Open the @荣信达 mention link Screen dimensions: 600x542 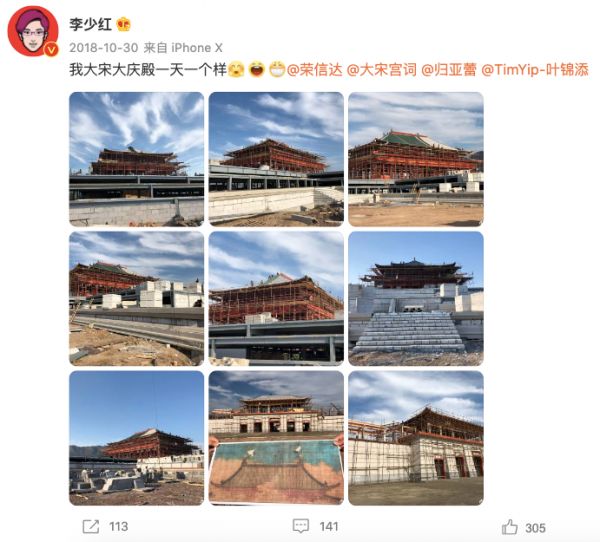pos(314,70)
